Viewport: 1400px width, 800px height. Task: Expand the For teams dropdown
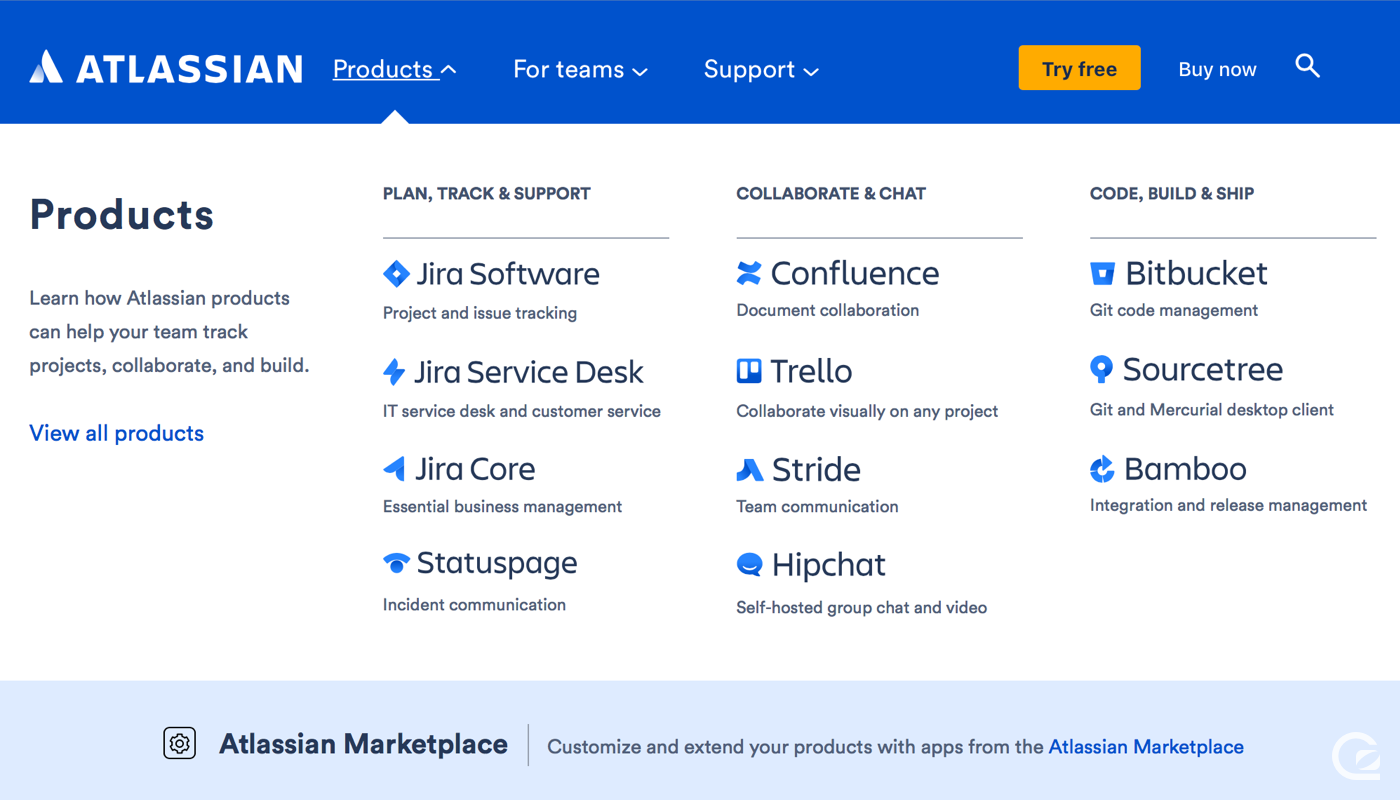[x=580, y=69]
